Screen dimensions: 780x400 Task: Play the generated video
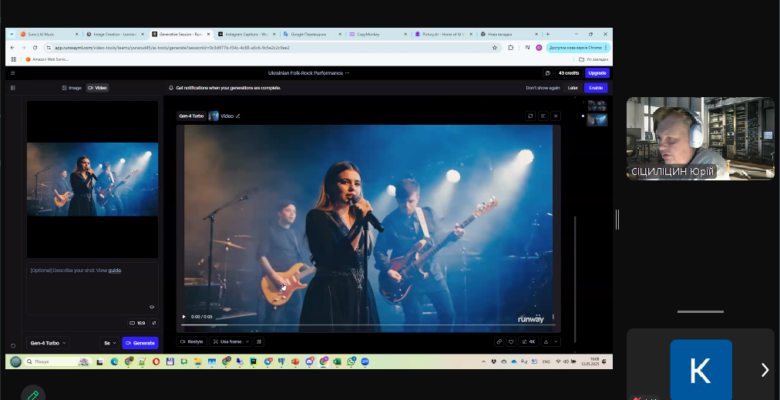184,316
